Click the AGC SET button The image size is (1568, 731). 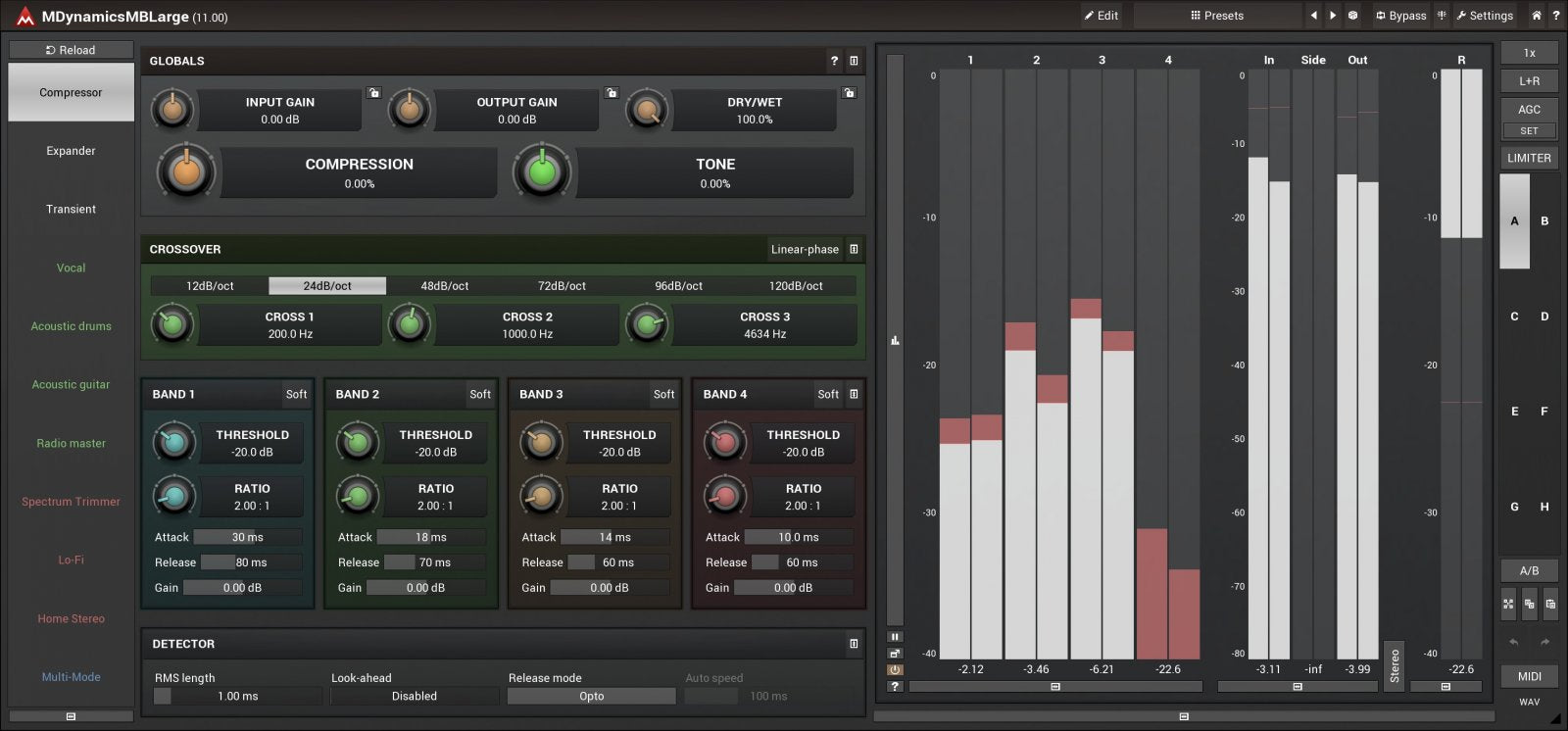(1529, 130)
